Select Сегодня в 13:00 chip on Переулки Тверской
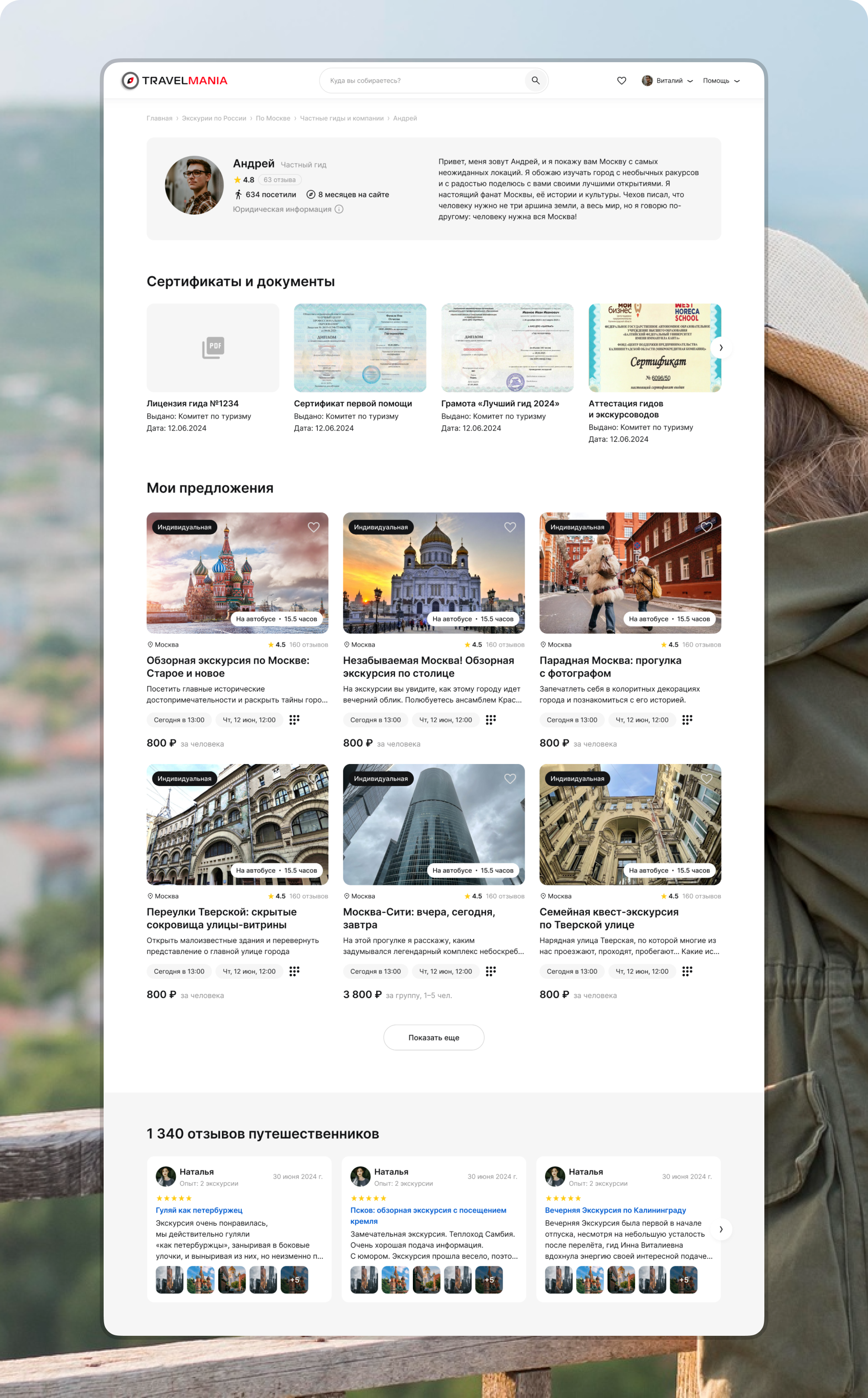The height and width of the screenshot is (1398, 868). [x=179, y=971]
